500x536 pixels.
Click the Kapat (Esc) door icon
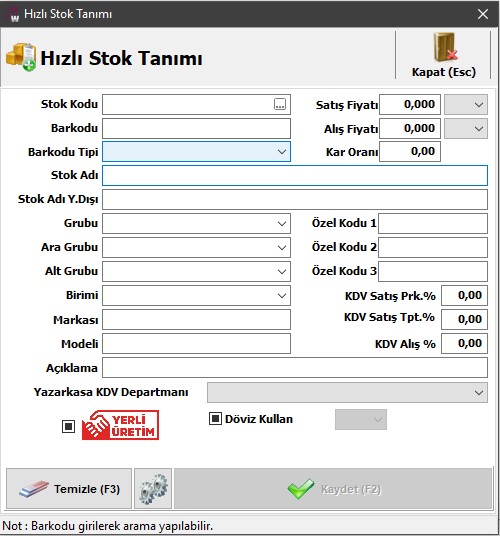pos(445,47)
